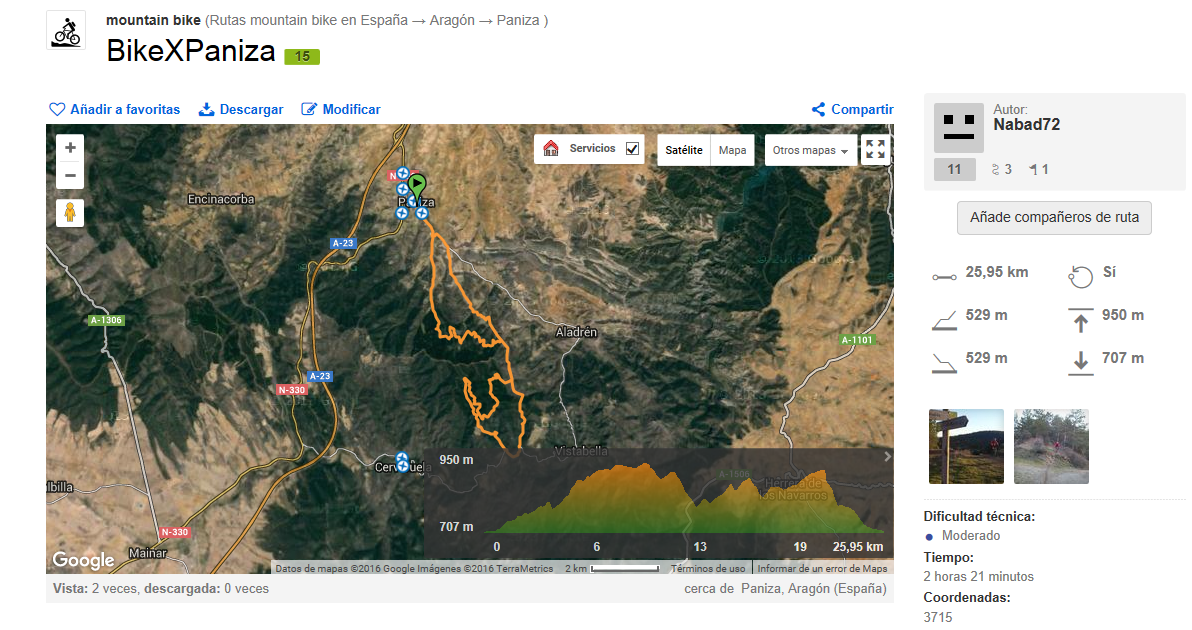Click the share icon next to Compartir
The image size is (1192, 630).
[818, 109]
